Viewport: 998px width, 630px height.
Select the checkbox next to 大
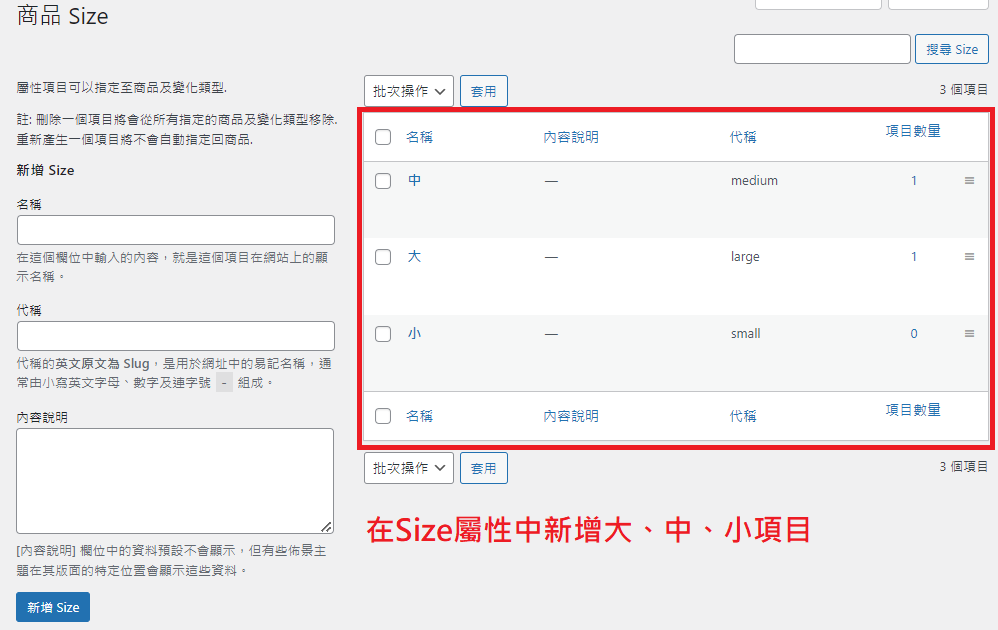point(383,257)
